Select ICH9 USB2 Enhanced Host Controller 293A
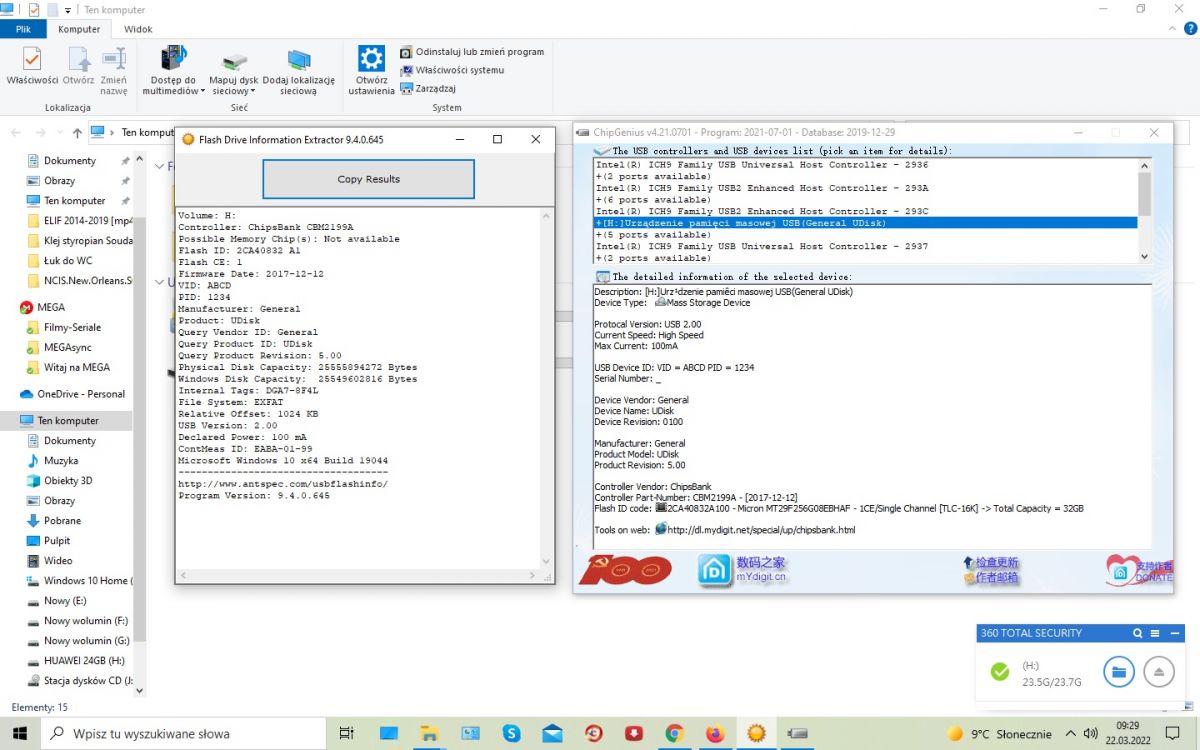 (866, 188)
